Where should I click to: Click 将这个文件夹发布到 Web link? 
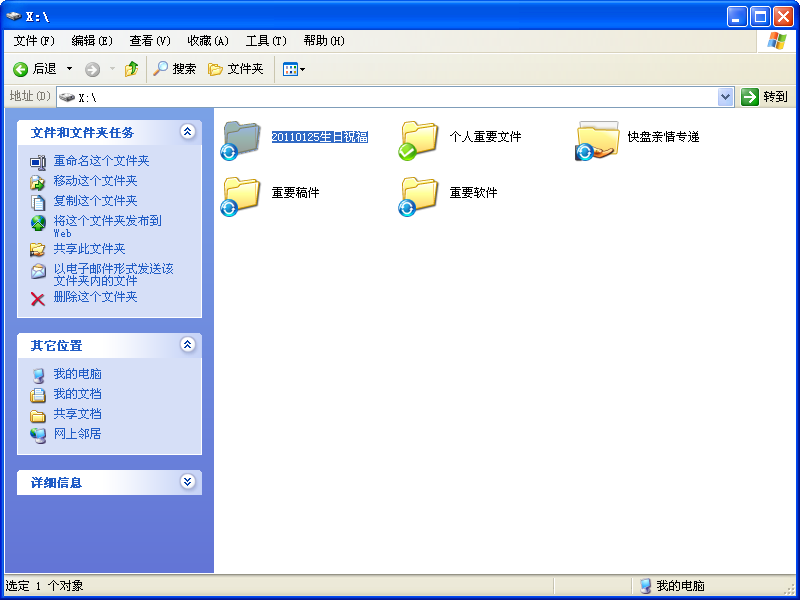pos(108,227)
